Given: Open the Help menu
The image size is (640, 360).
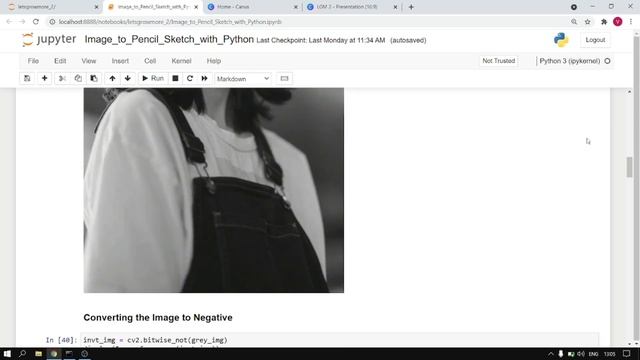Looking at the screenshot, I should click(213, 61).
